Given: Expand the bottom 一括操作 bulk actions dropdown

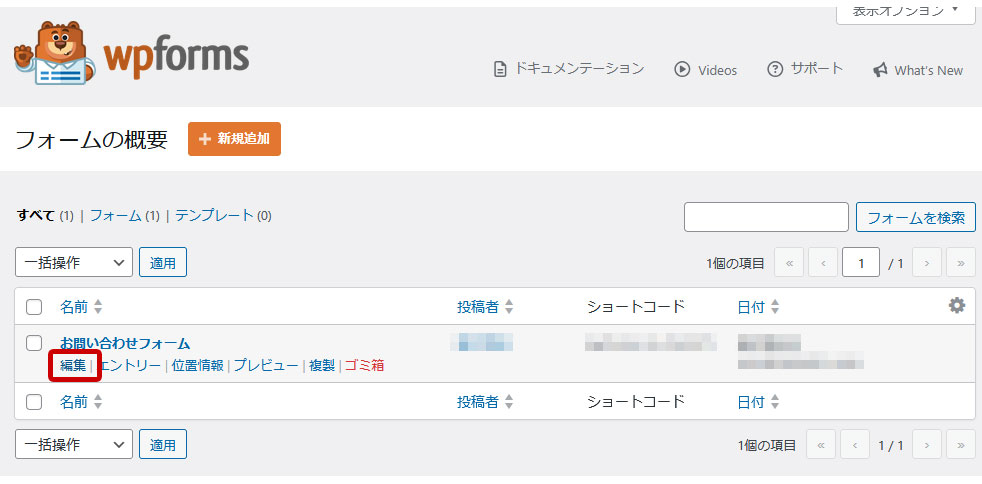Looking at the screenshot, I should [74, 444].
